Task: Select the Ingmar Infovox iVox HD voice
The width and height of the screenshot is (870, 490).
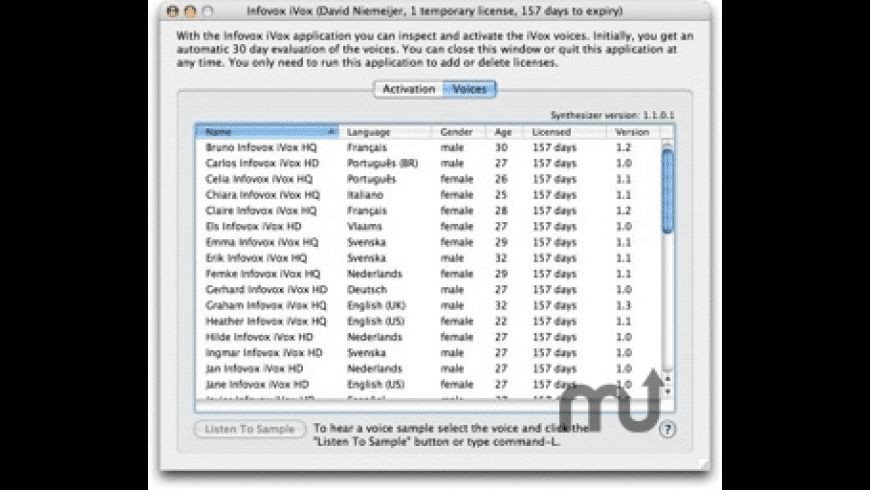Action: point(428,353)
